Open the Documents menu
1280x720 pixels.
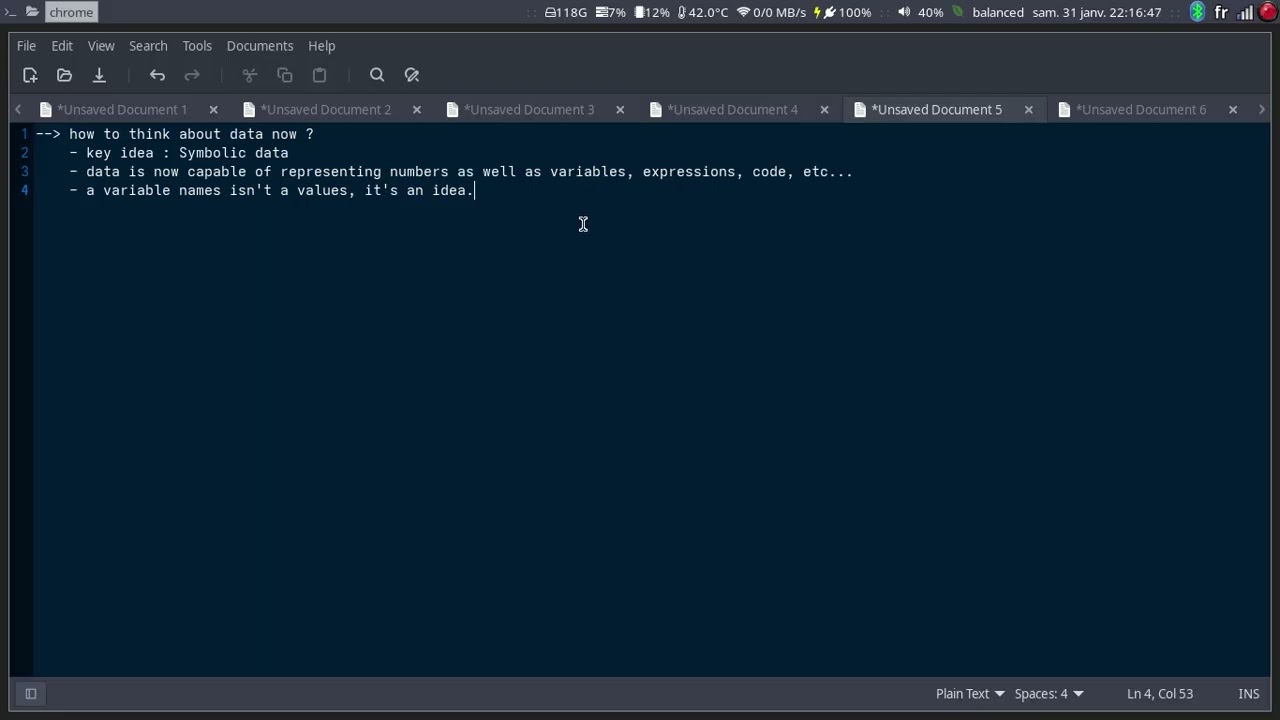[x=260, y=46]
